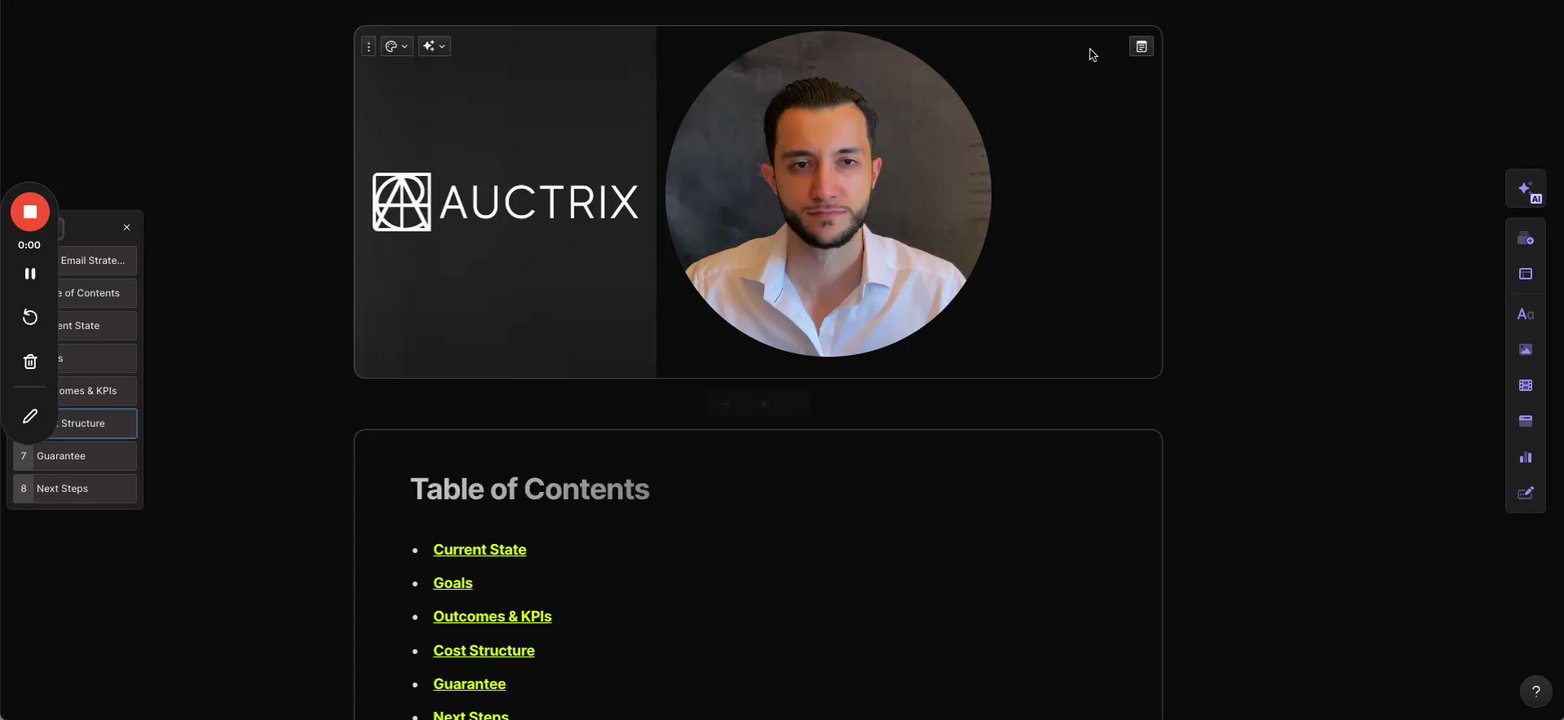Screen dimensions: 1564x720
Task: Jump to the Guarantee slide in outline
Action: (x=75, y=456)
